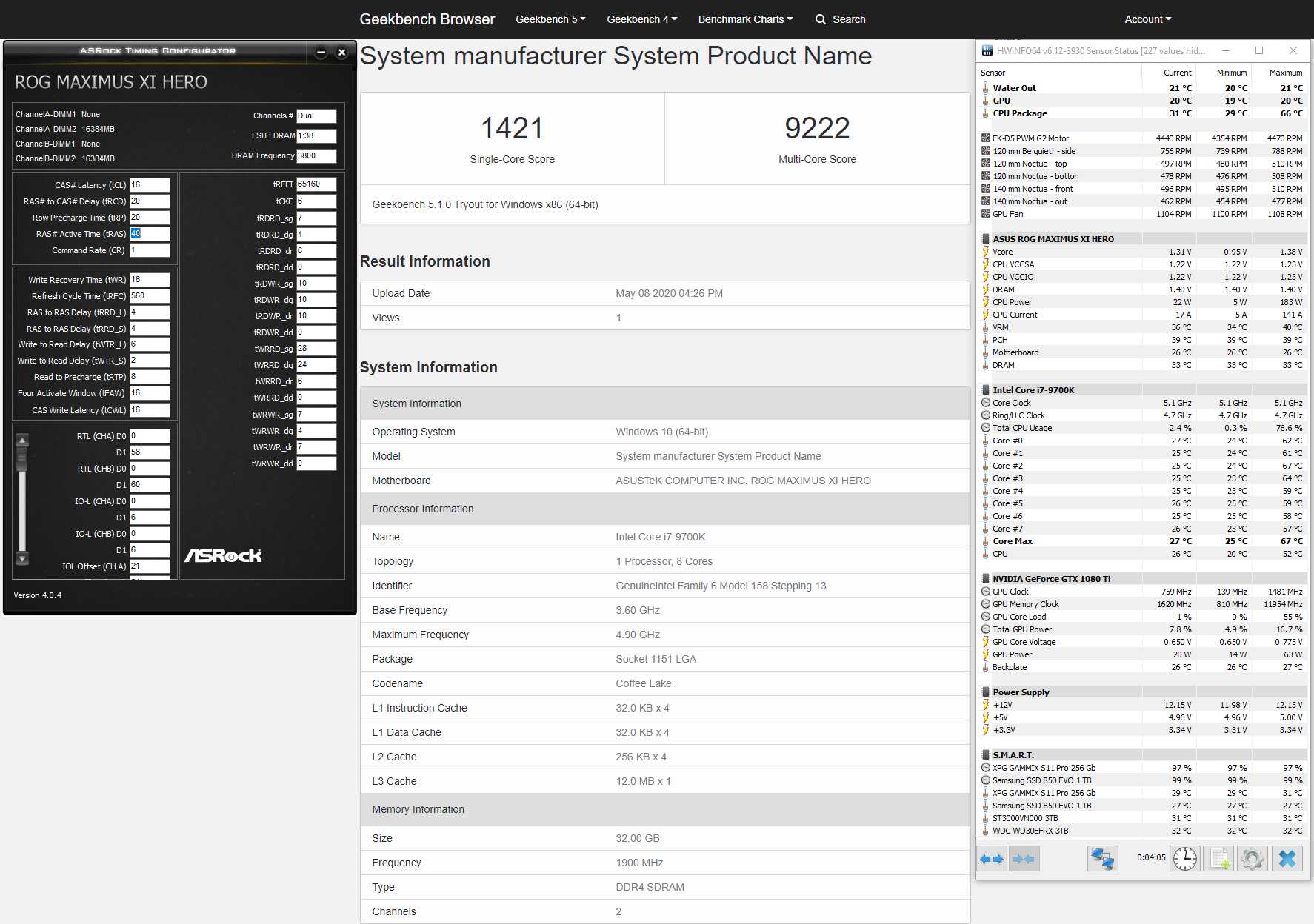Select the EK-D5 PWM G2 Motor sensor row
The height and width of the screenshot is (924, 1314).
(x=1142, y=138)
